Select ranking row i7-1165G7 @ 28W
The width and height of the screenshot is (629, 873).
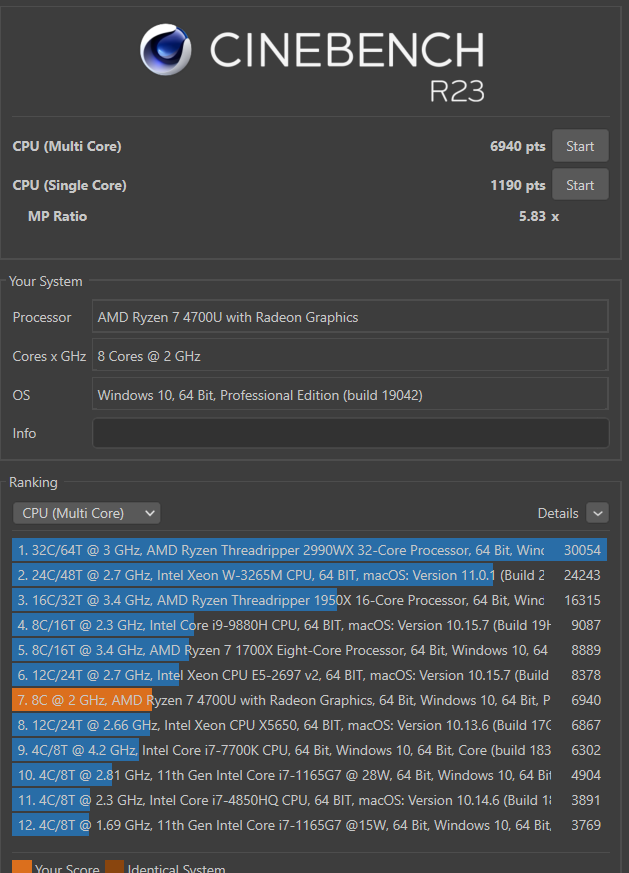tap(309, 775)
